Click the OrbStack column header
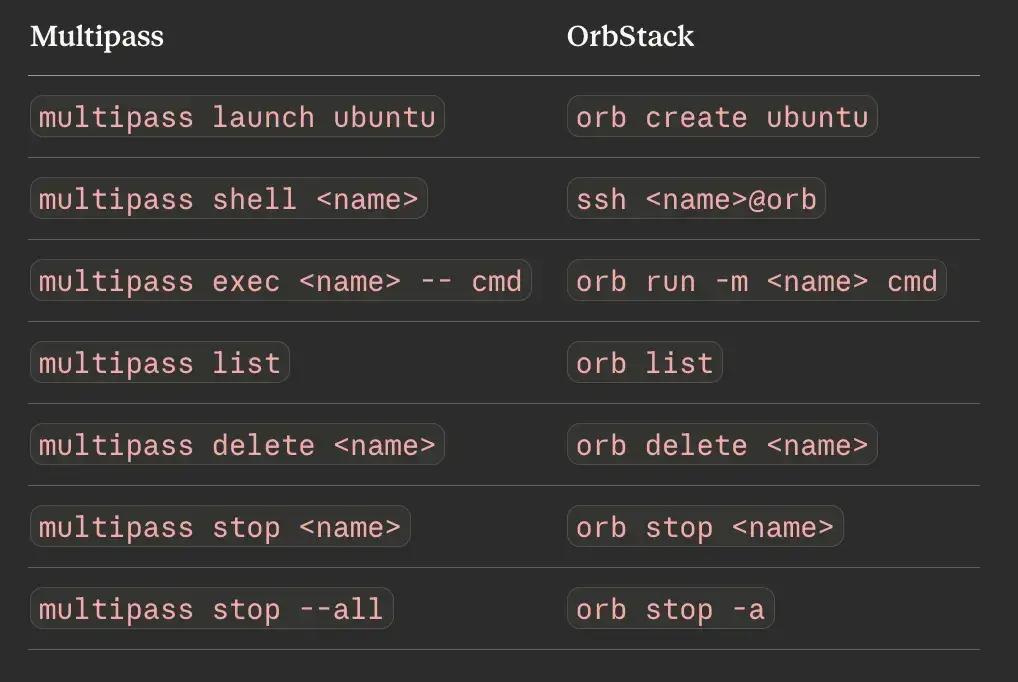This screenshot has height=682, width=1018. click(630, 36)
